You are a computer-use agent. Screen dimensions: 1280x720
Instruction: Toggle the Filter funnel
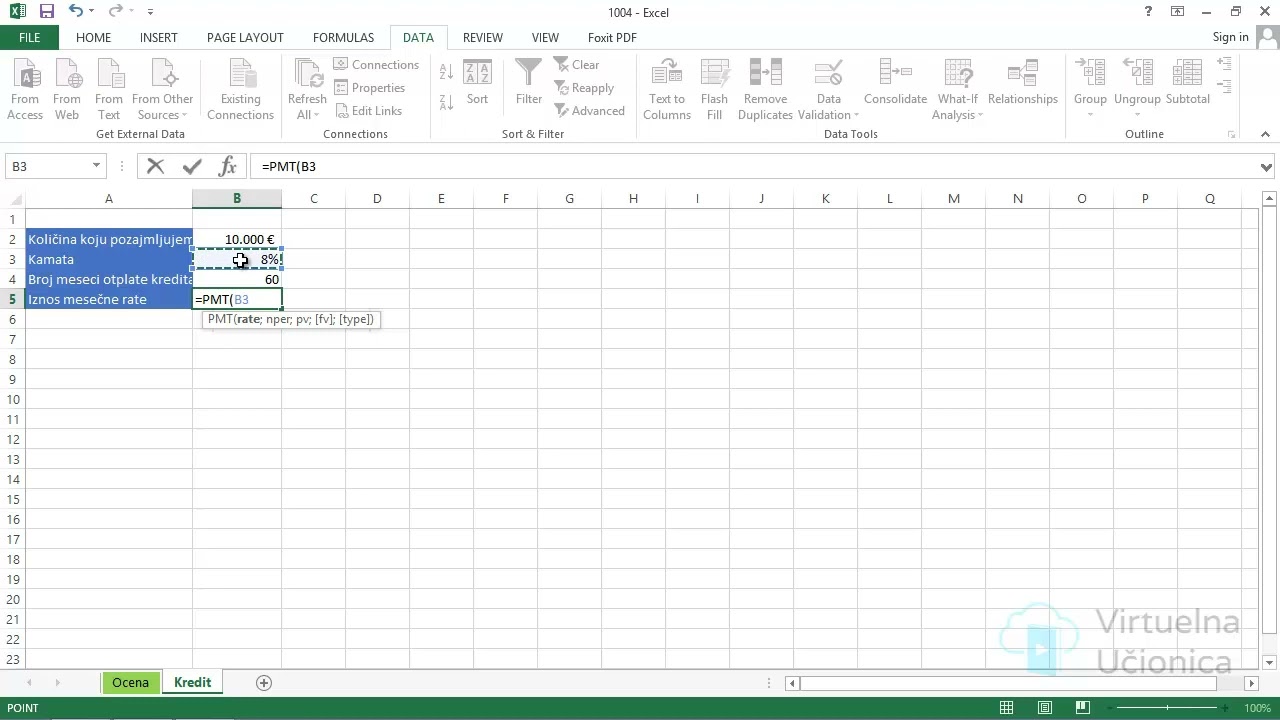(x=529, y=83)
